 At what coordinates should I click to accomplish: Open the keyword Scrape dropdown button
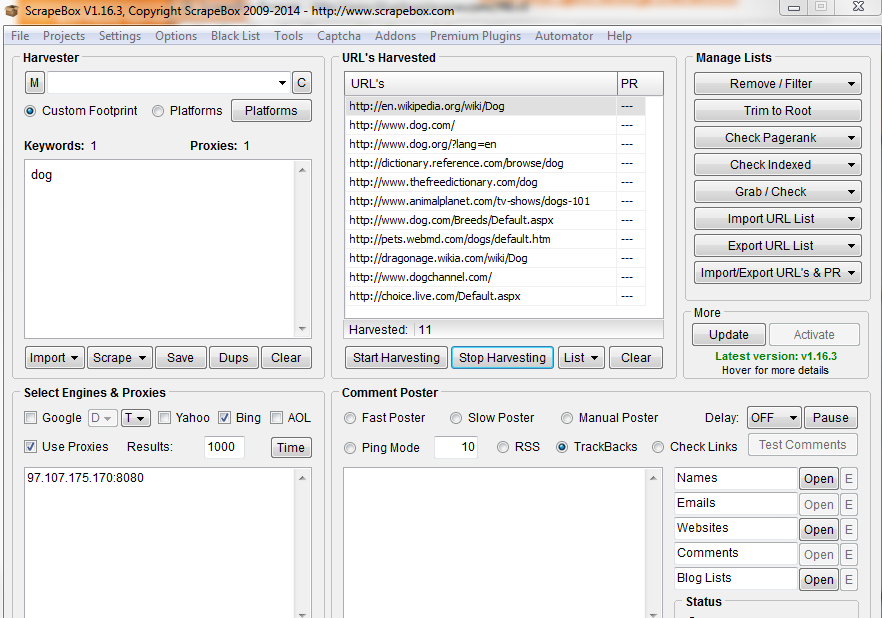click(119, 358)
